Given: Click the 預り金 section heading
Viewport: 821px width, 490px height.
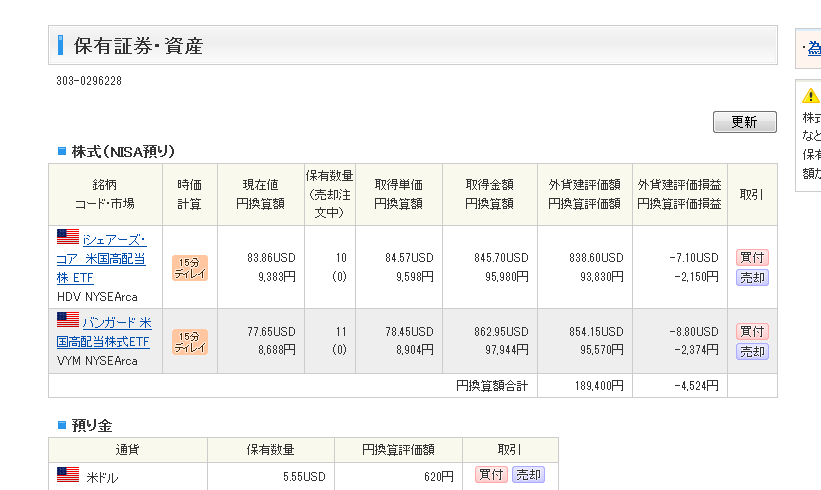Looking at the screenshot, I should pos(92,426).
